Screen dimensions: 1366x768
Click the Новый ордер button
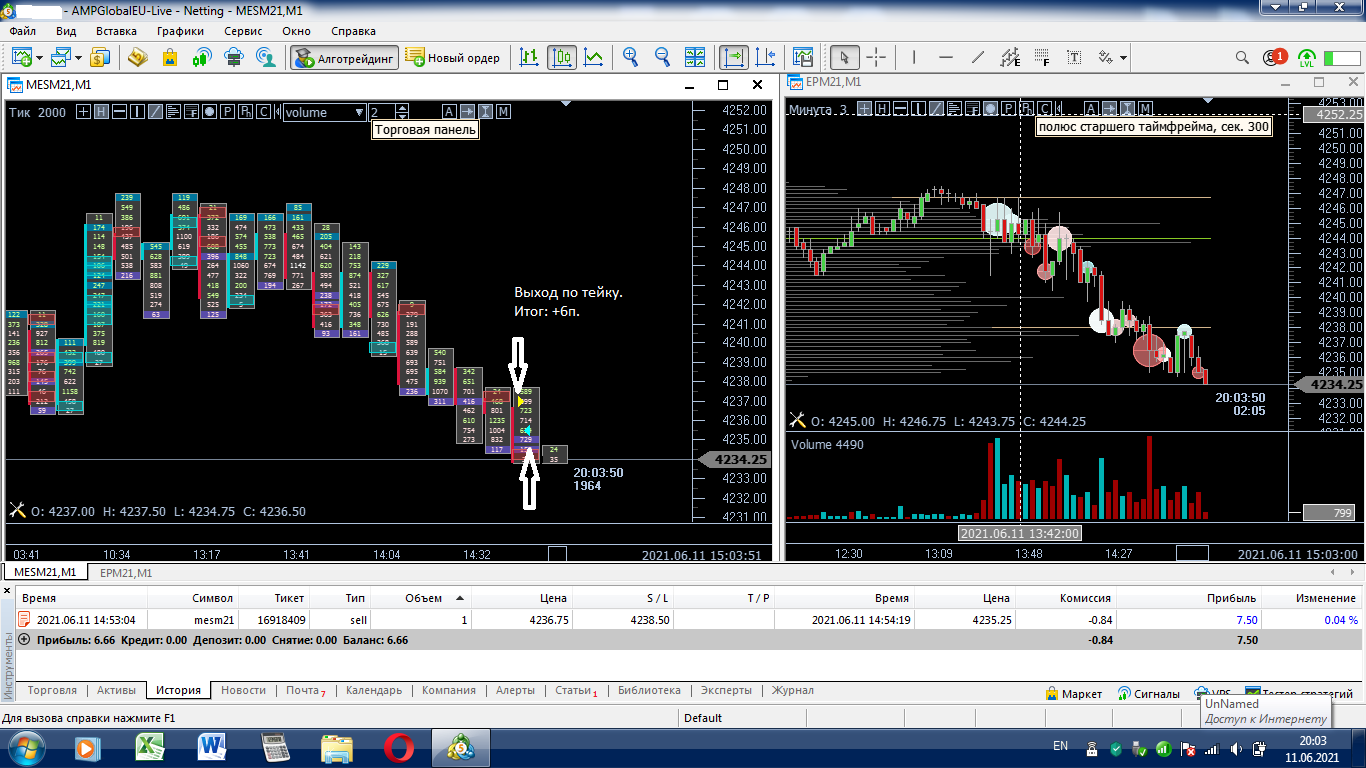point(454,57)
